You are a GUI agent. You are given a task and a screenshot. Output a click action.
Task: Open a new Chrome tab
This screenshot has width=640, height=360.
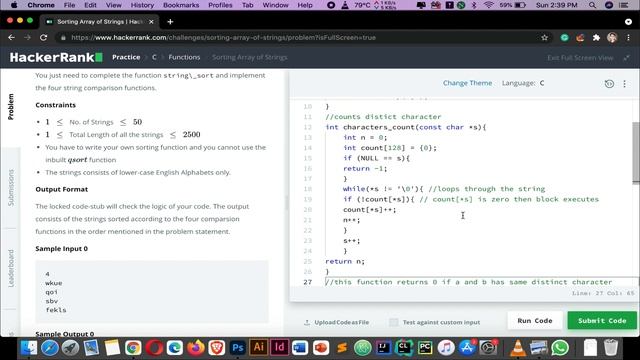point(170,22)
